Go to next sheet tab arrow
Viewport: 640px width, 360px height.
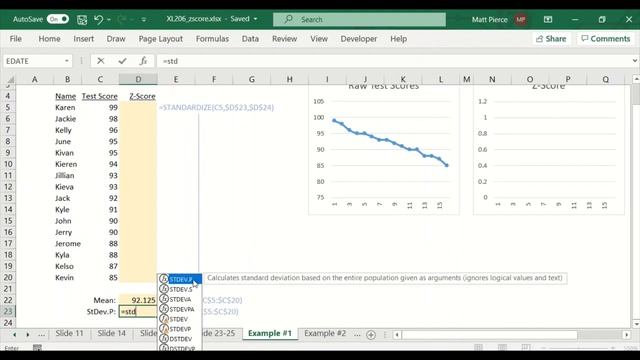(28, 334)
